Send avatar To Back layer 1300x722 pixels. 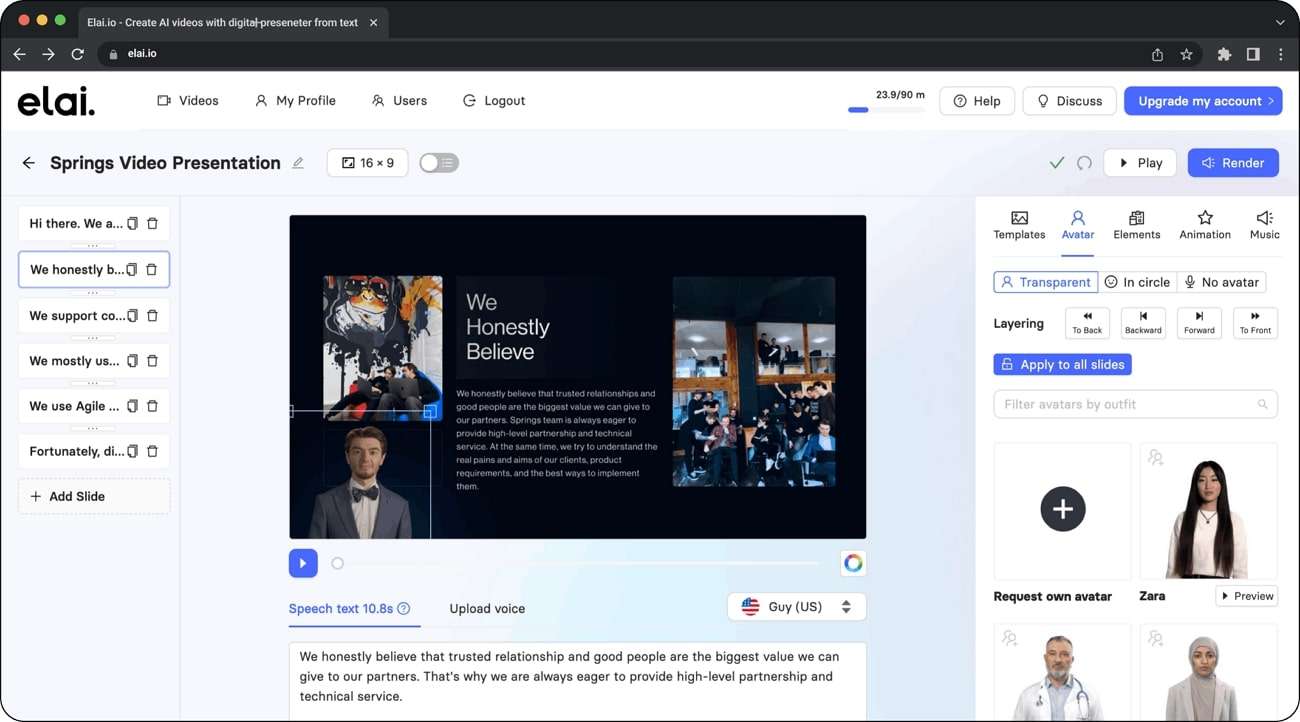(1087, 323)
